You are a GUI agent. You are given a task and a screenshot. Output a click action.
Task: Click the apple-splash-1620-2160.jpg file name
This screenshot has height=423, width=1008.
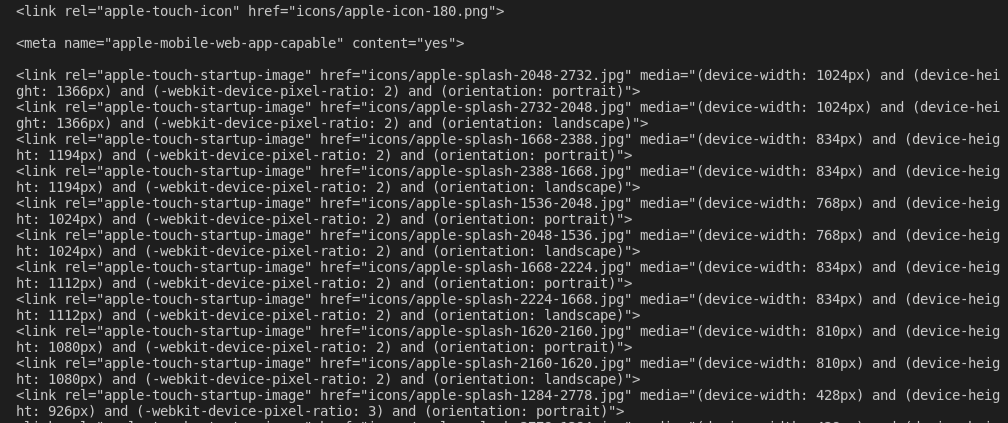(520, 332)
